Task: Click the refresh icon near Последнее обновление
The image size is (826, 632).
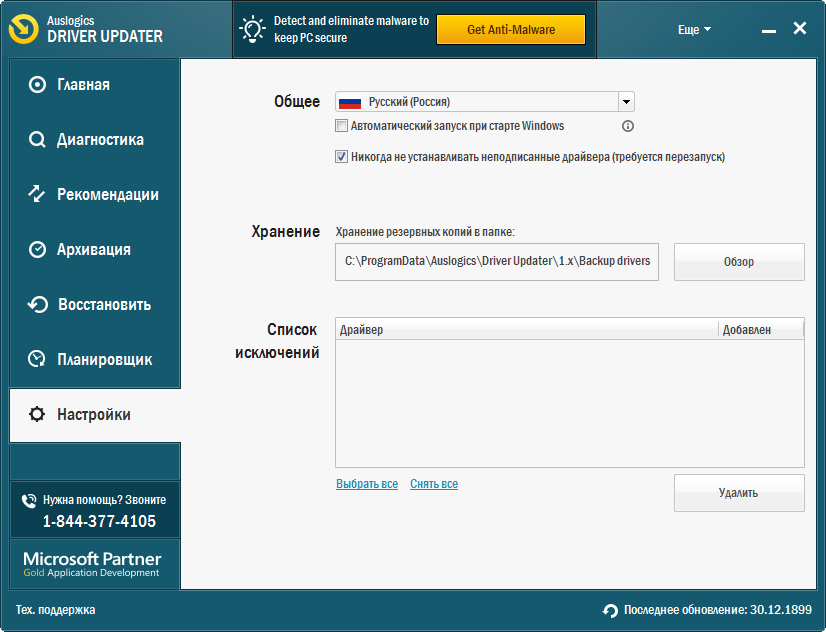Action: 610,610
